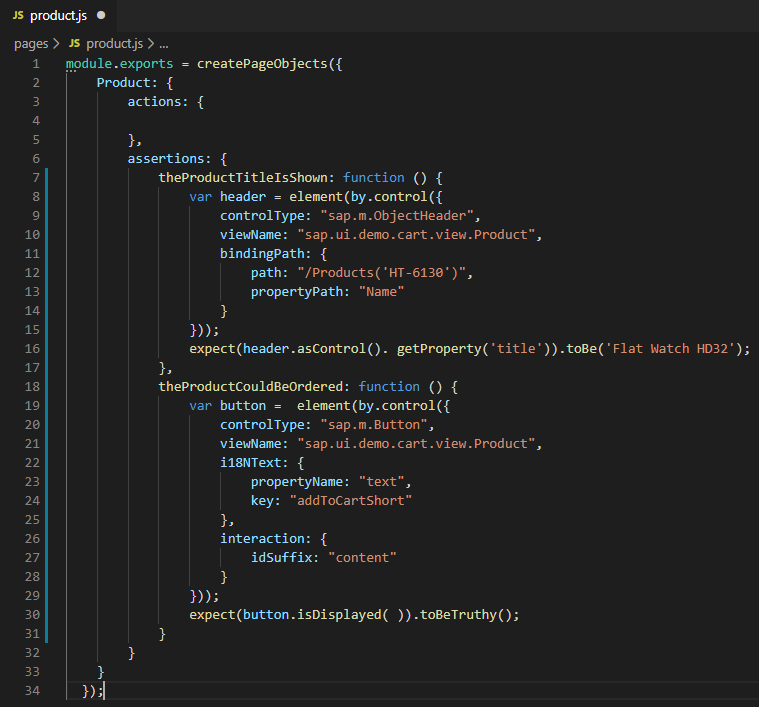Image resolution: width=759 pixels, height=707 pixels.
Task: Click the Product key on line 2
Action: [123, 83]
